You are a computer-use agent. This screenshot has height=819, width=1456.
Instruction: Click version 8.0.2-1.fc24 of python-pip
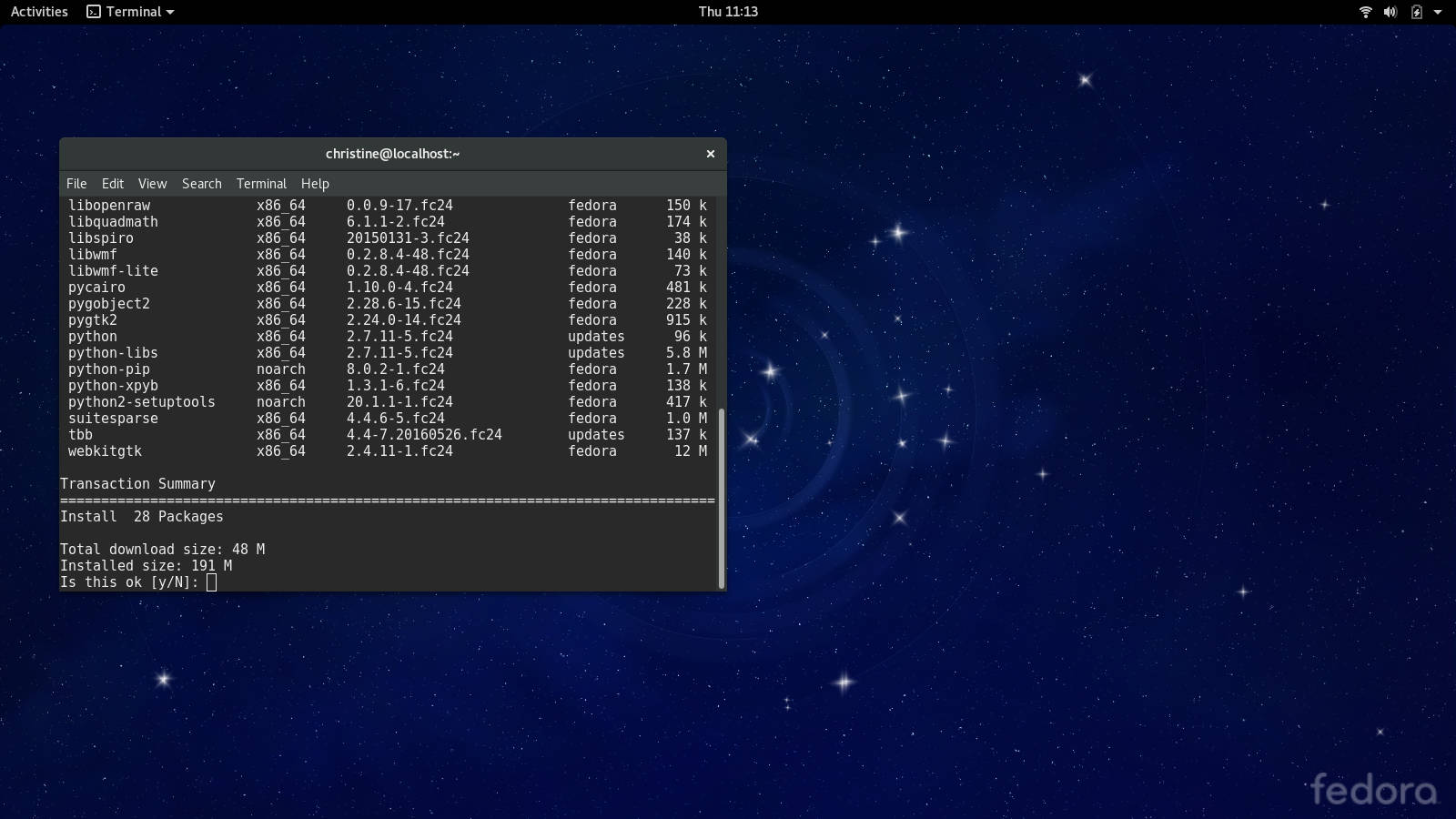click(x=396, y=369)
